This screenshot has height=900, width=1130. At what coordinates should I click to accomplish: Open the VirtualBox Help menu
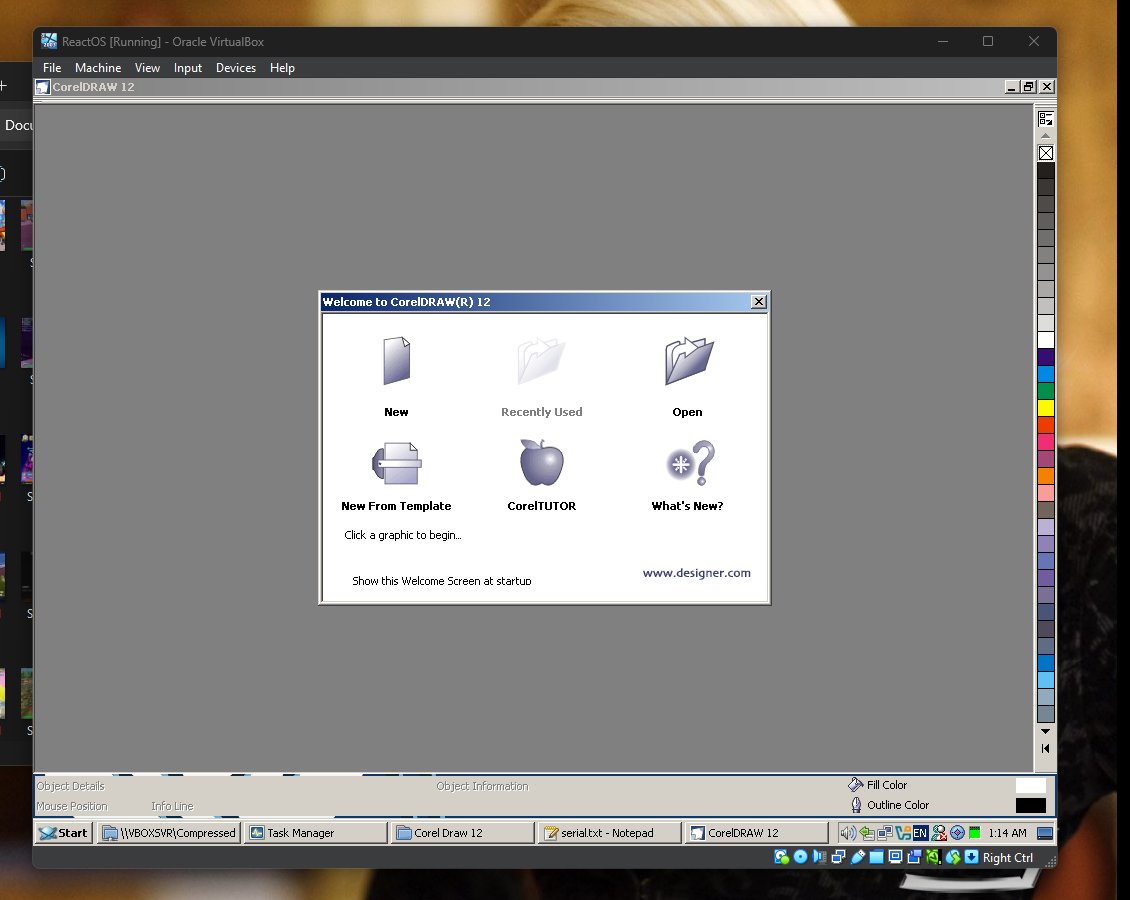coord(282,68)
